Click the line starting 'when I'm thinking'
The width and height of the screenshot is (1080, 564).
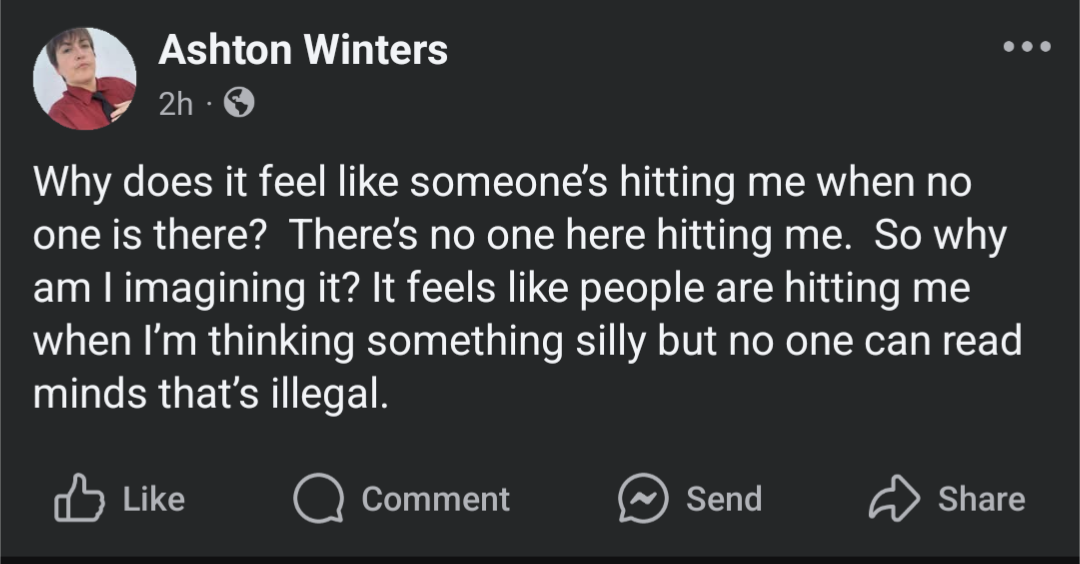click(x=528, y=342)
